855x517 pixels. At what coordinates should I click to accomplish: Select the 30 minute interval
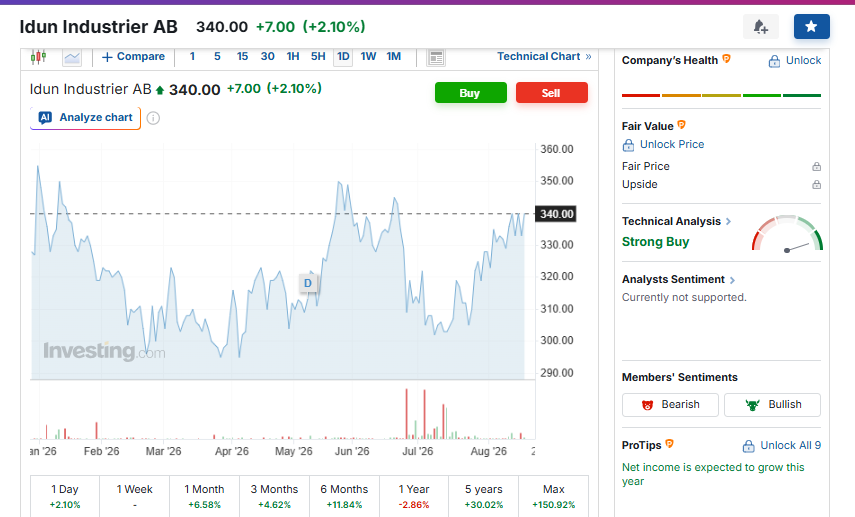pyautogui.click(x=268, y=57)
